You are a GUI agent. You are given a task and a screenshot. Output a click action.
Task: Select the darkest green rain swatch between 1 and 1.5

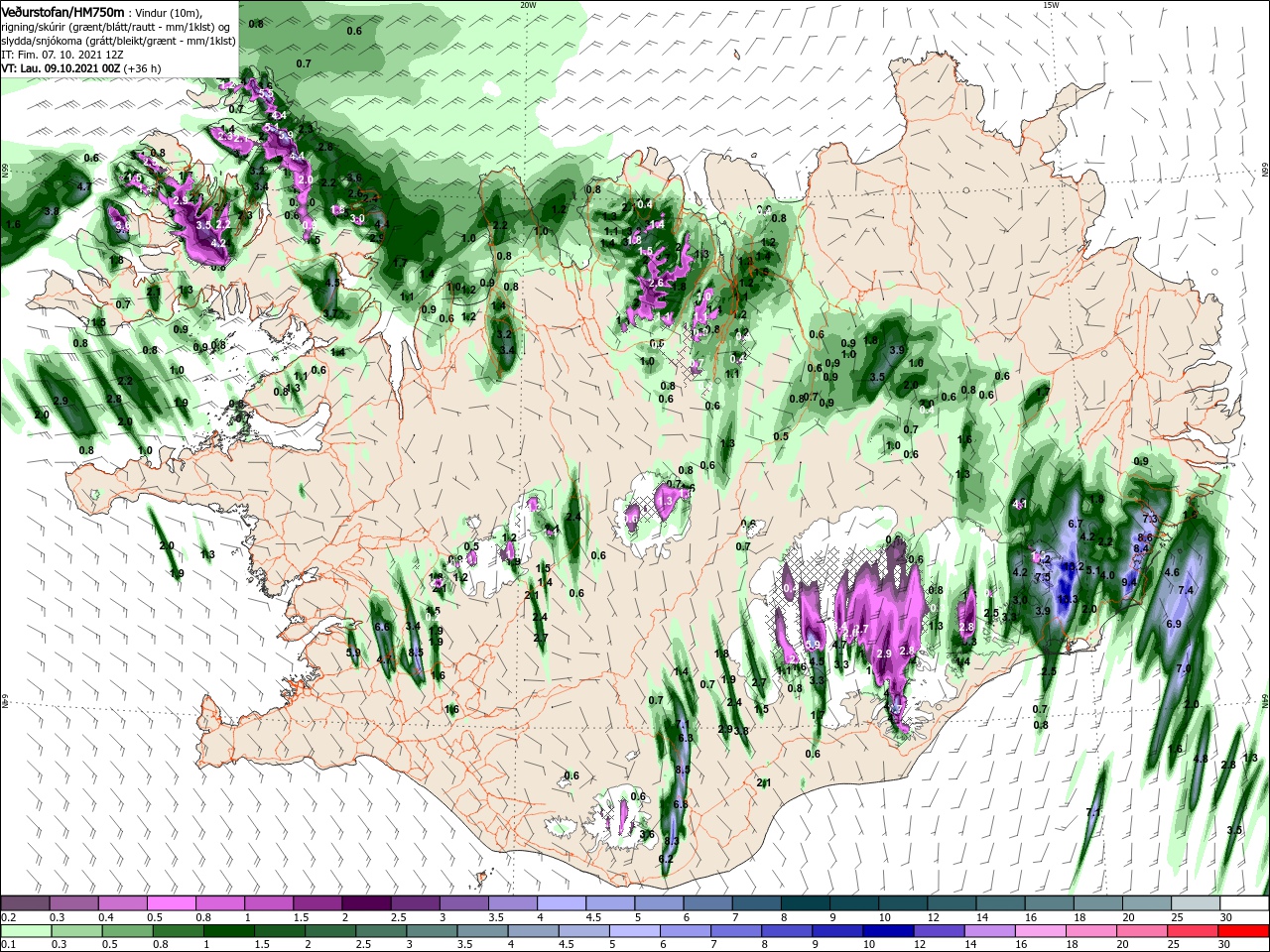pos(229,932)
